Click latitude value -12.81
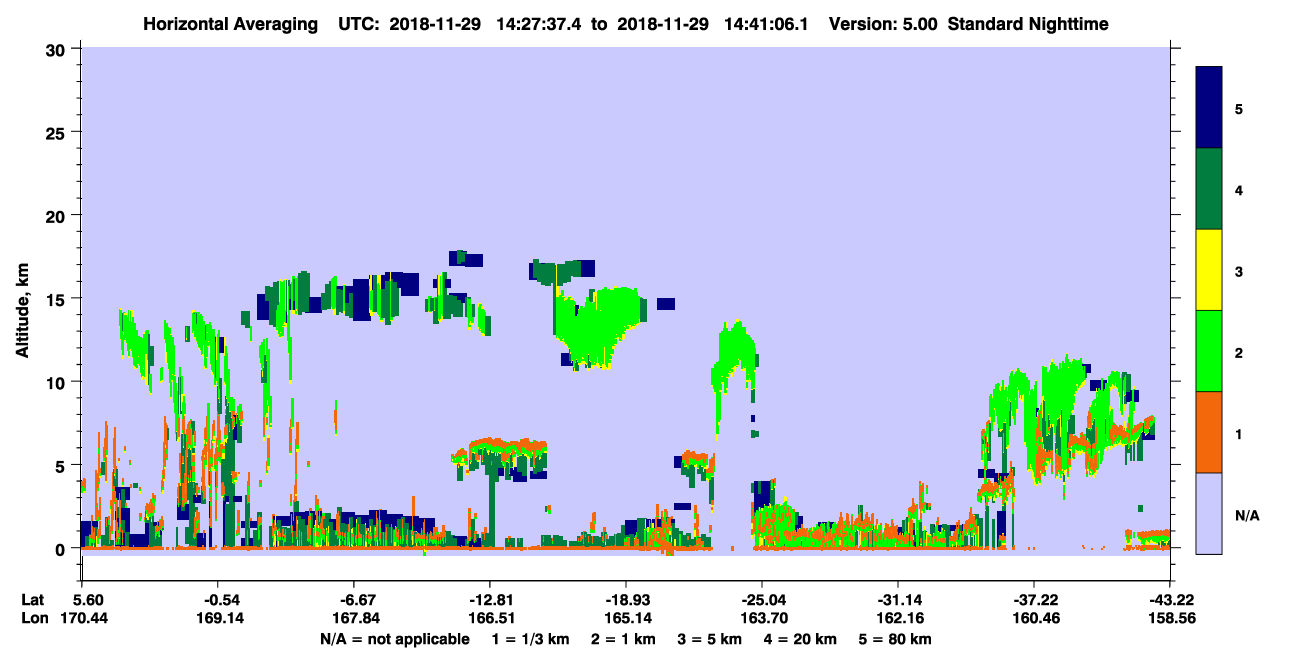The height and width of the screenshot is (667, 1300). coord(490,600)
